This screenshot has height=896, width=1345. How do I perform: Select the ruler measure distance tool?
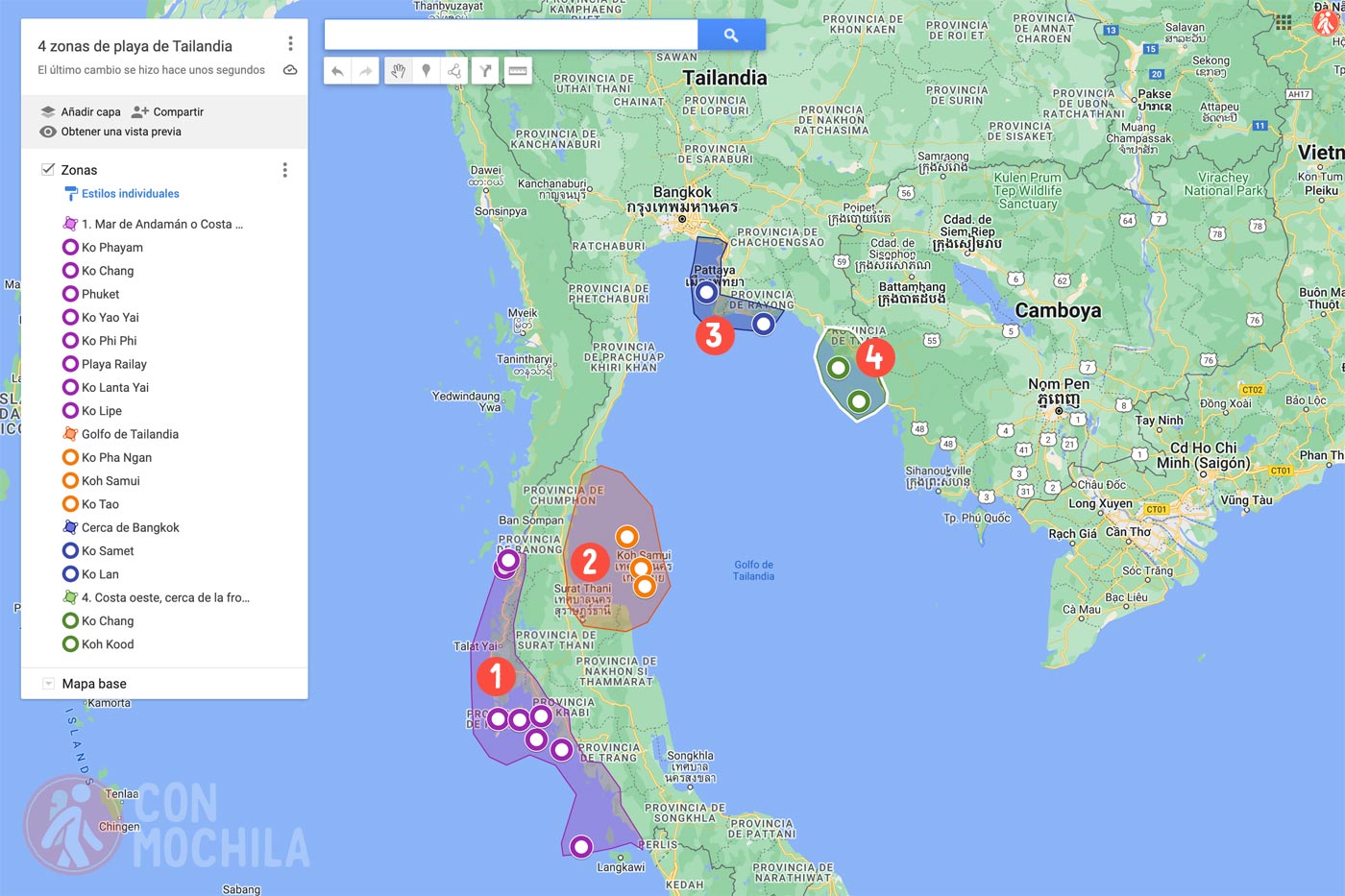tap(518, 71)
